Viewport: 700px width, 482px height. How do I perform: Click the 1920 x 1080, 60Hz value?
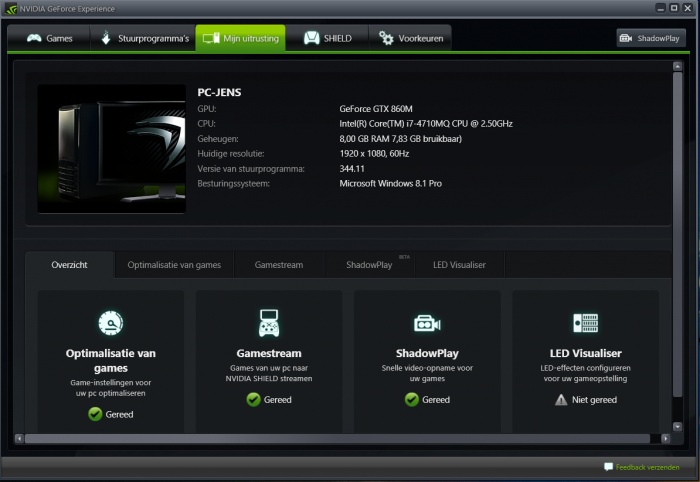click(x=374, y=154)
